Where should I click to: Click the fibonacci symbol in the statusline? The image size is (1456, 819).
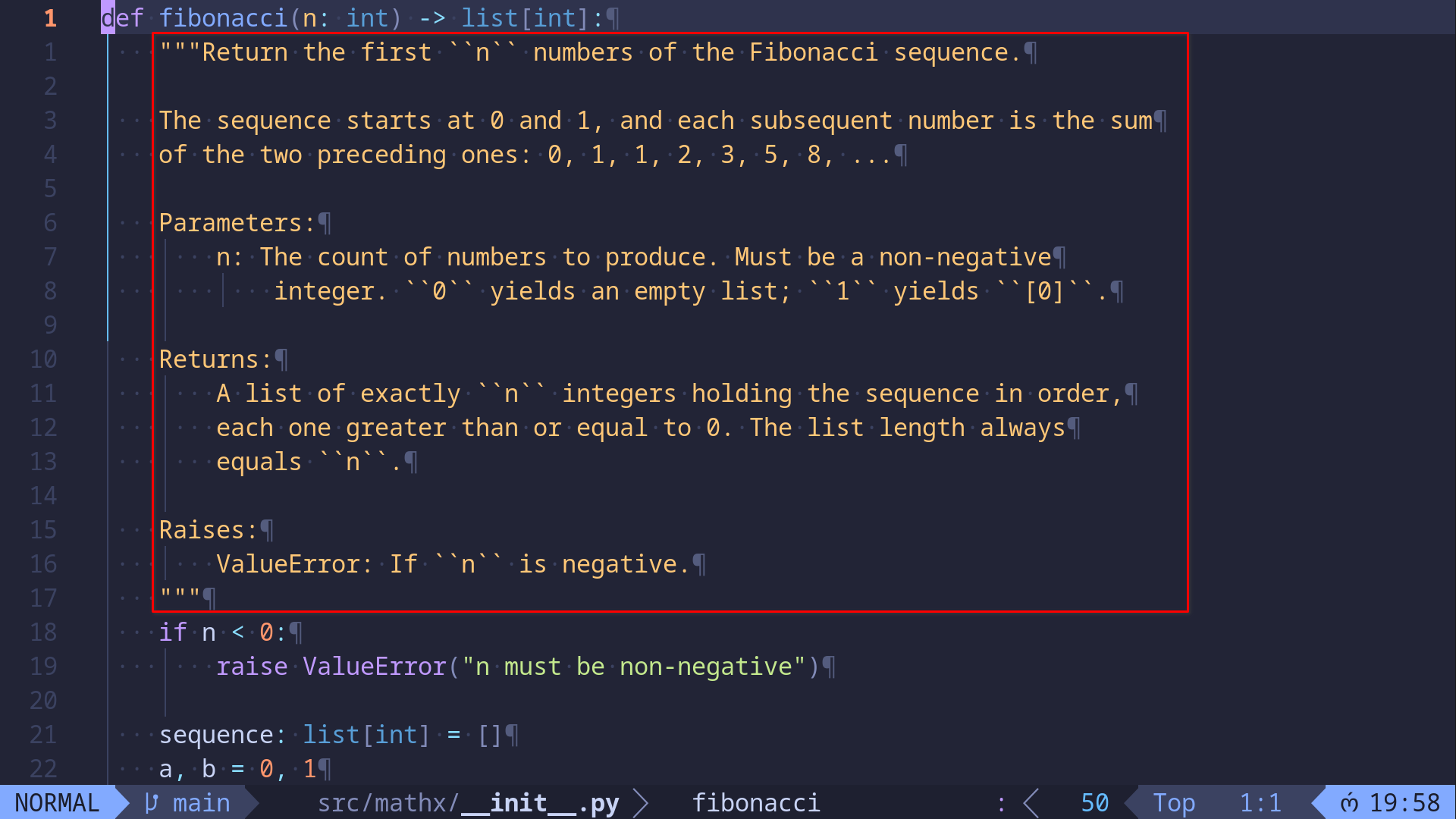756,802
